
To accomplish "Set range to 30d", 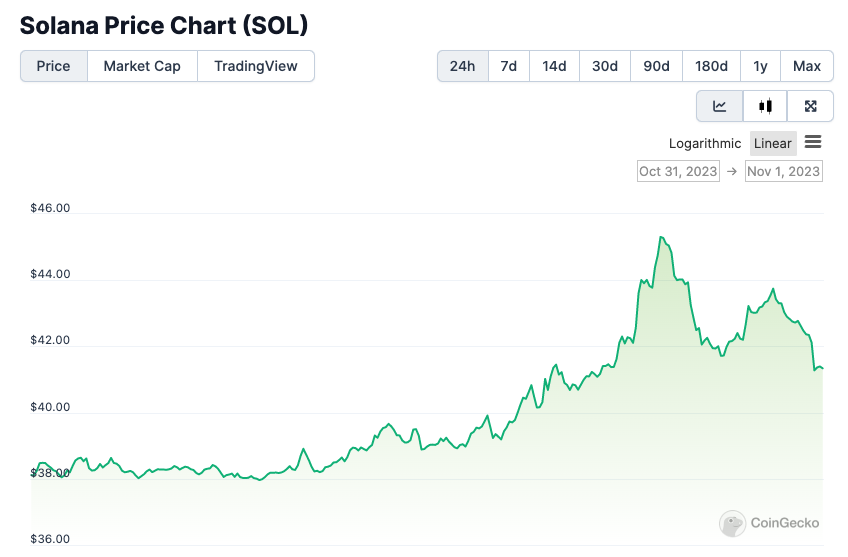I will pos(604,66).
